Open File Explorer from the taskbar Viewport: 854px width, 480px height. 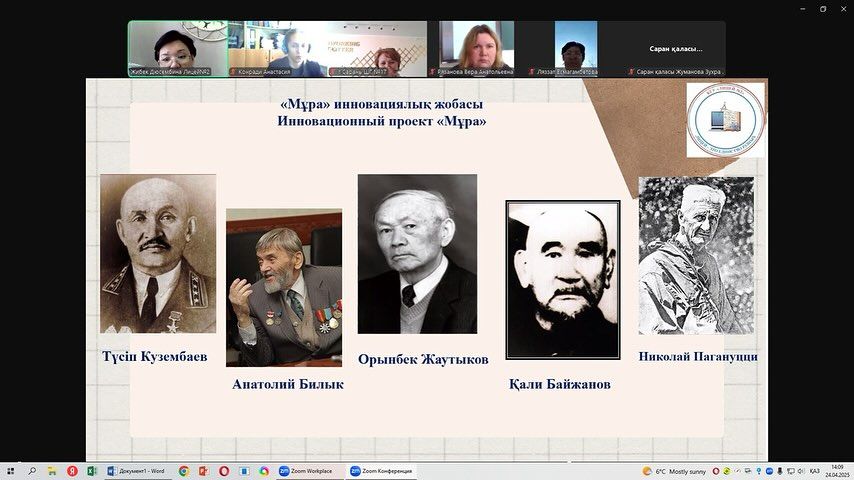(x=53, y=471)
